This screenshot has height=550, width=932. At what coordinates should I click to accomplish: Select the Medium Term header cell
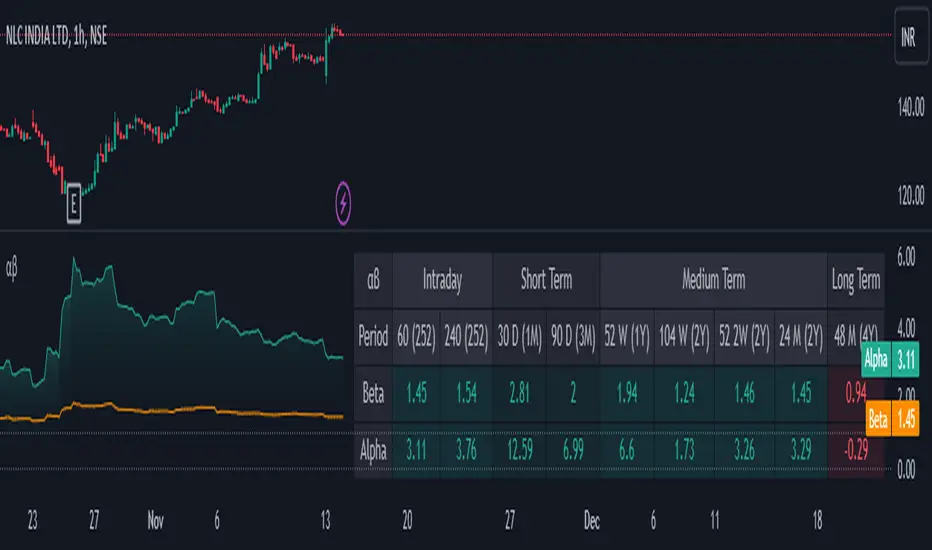(713, 281)
